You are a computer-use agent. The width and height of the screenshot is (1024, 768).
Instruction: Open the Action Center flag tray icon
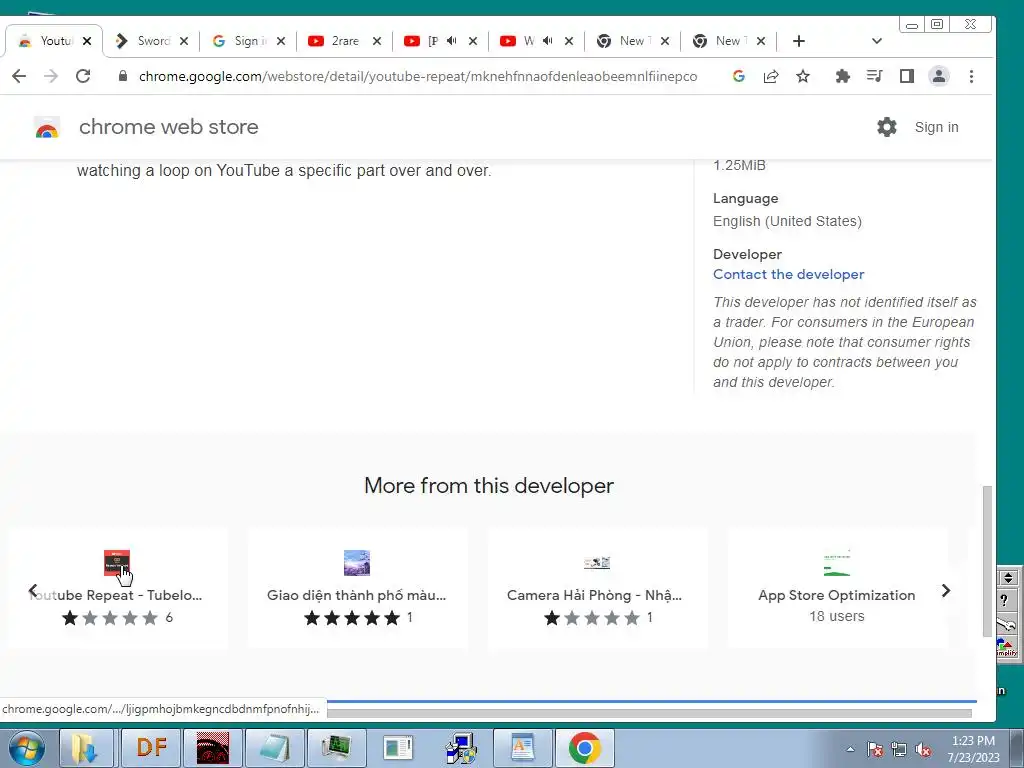pyautogui.click(x=874, y=749)
